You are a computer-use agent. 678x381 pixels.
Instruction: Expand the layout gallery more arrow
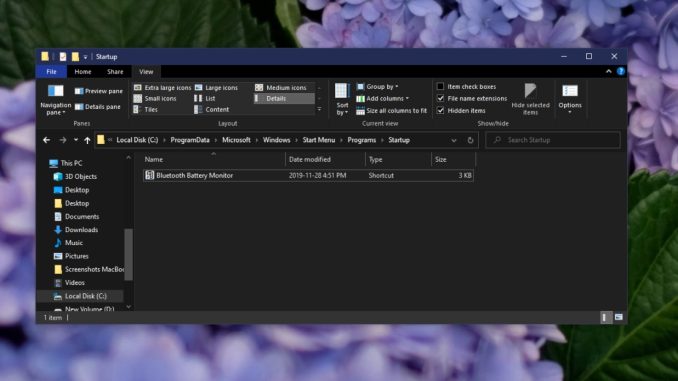(319, 109)
